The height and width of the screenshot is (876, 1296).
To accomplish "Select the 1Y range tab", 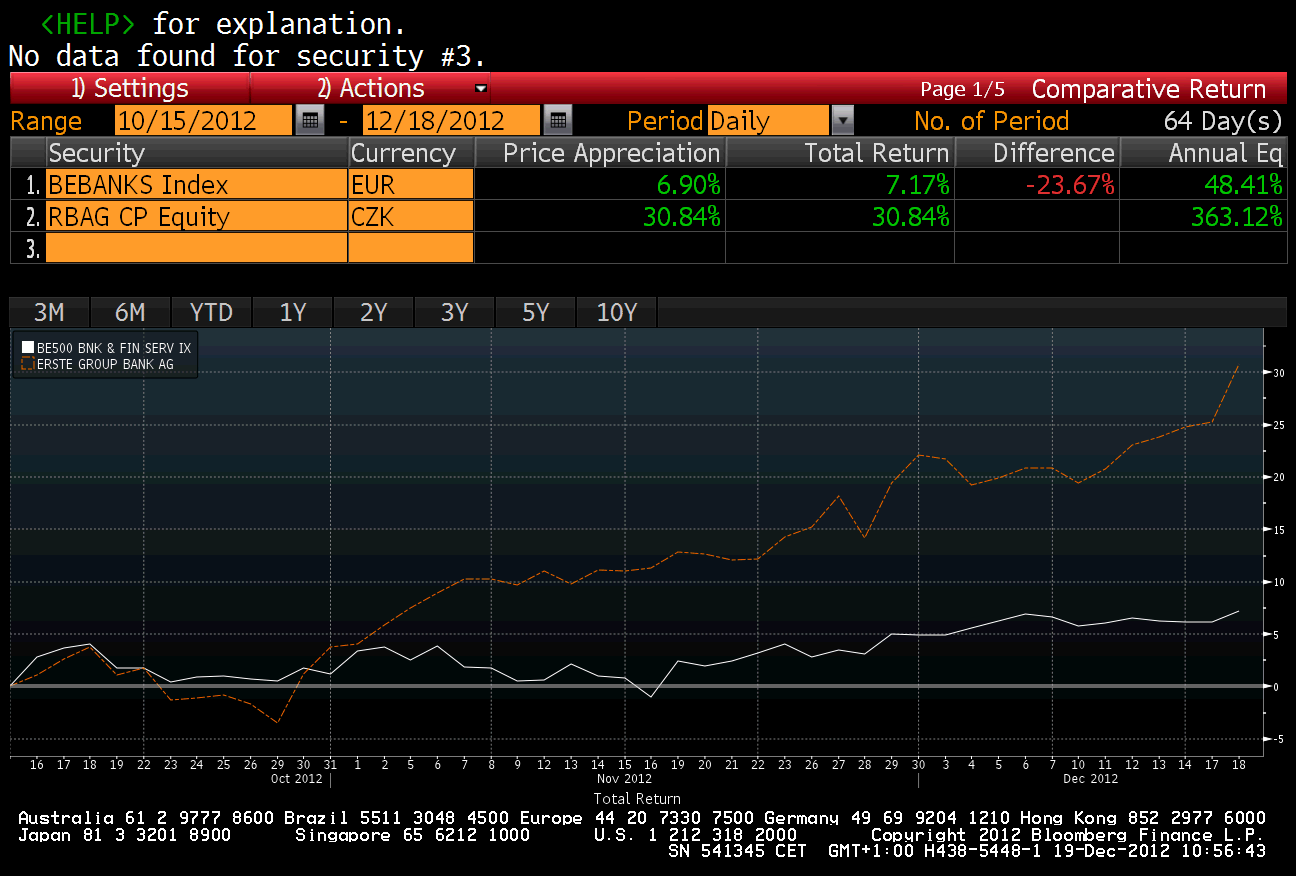I will [x=292, y=312].
